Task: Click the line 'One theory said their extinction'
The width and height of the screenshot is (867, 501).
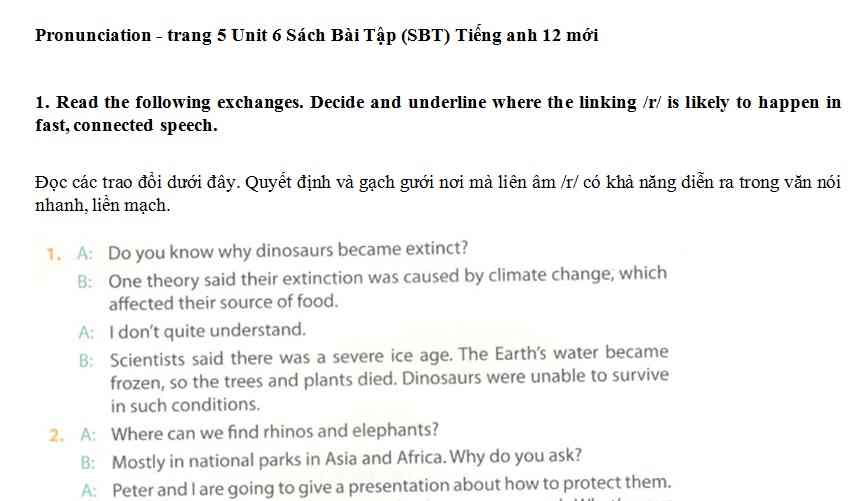Action: pos(388,277)
